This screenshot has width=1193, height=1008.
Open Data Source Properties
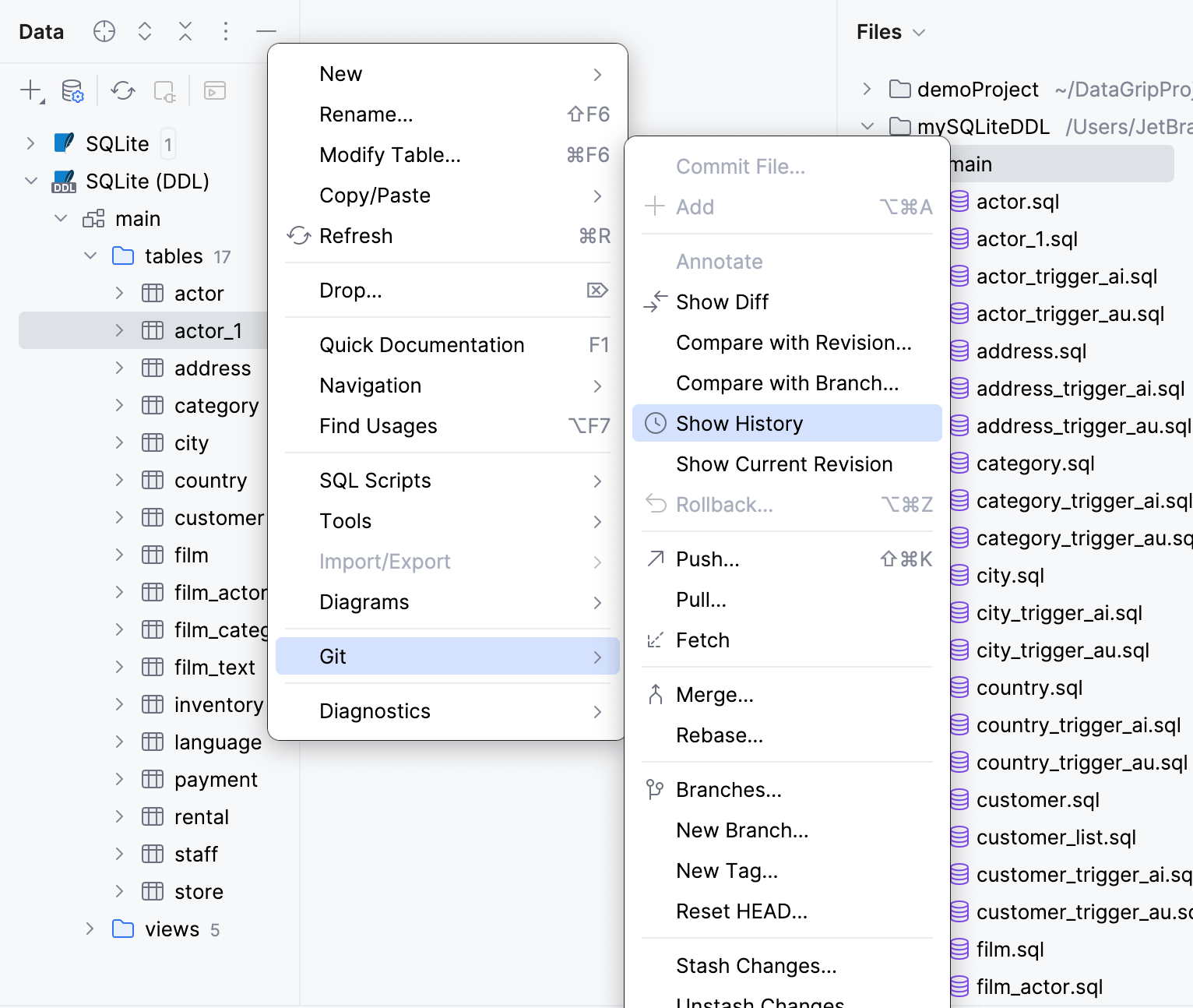(x=72, y=90)
